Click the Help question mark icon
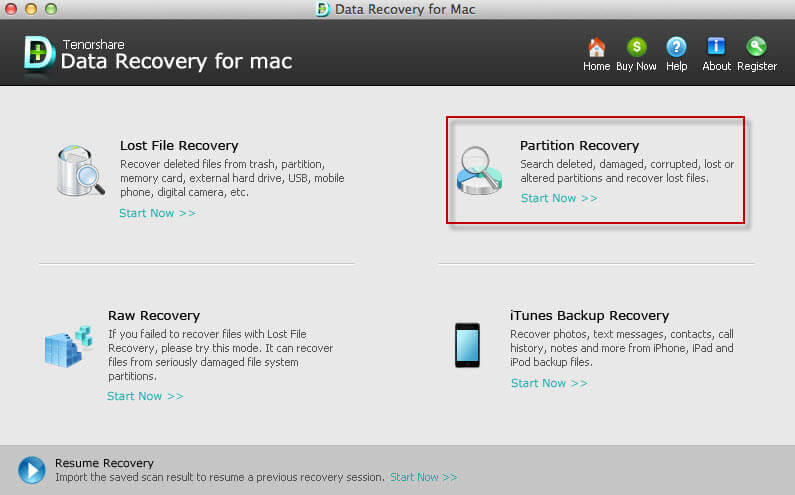 [x=676, y=47]
